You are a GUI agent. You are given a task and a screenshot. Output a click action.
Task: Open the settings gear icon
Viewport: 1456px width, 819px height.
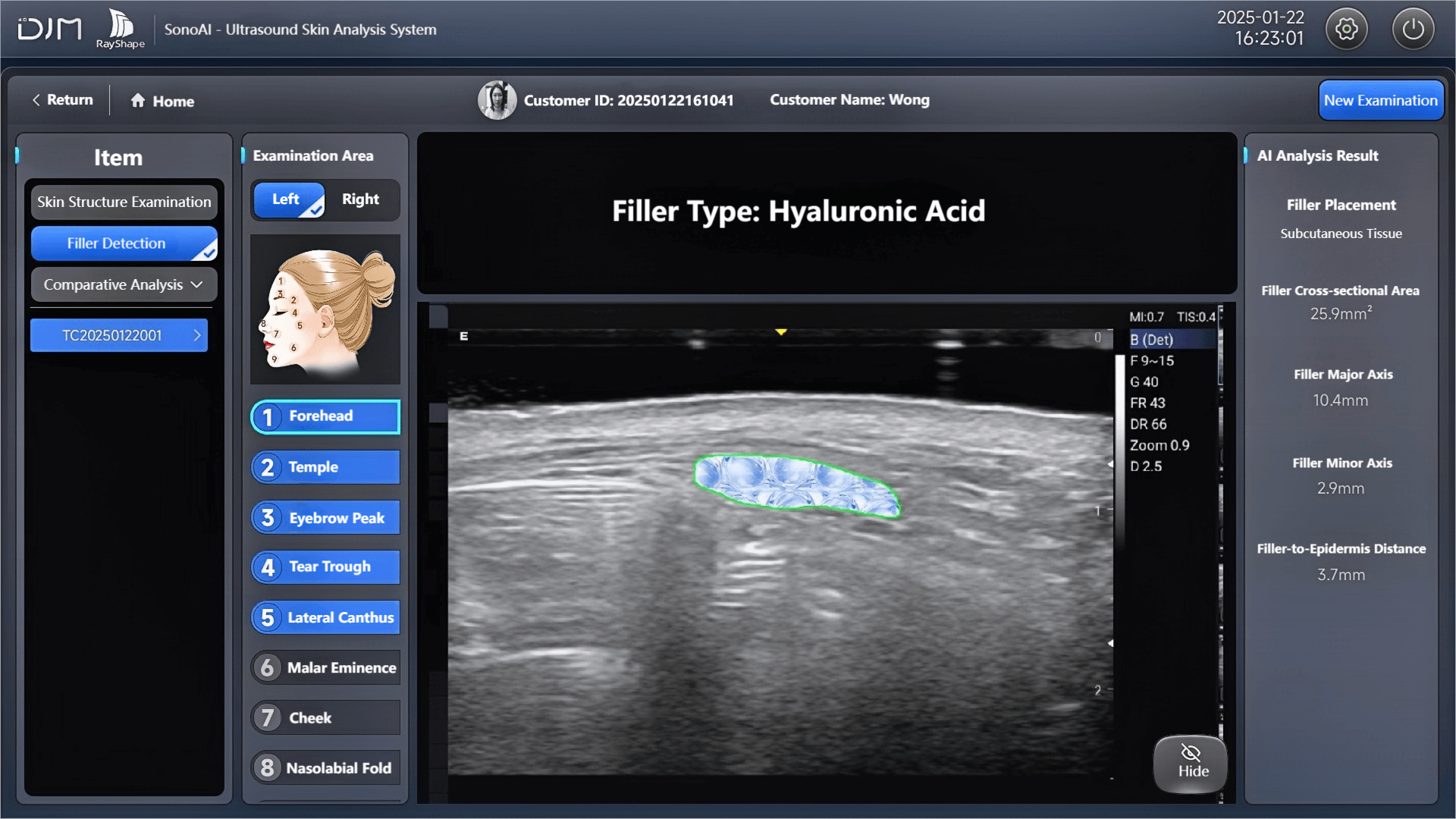[x=1346, y=30]
